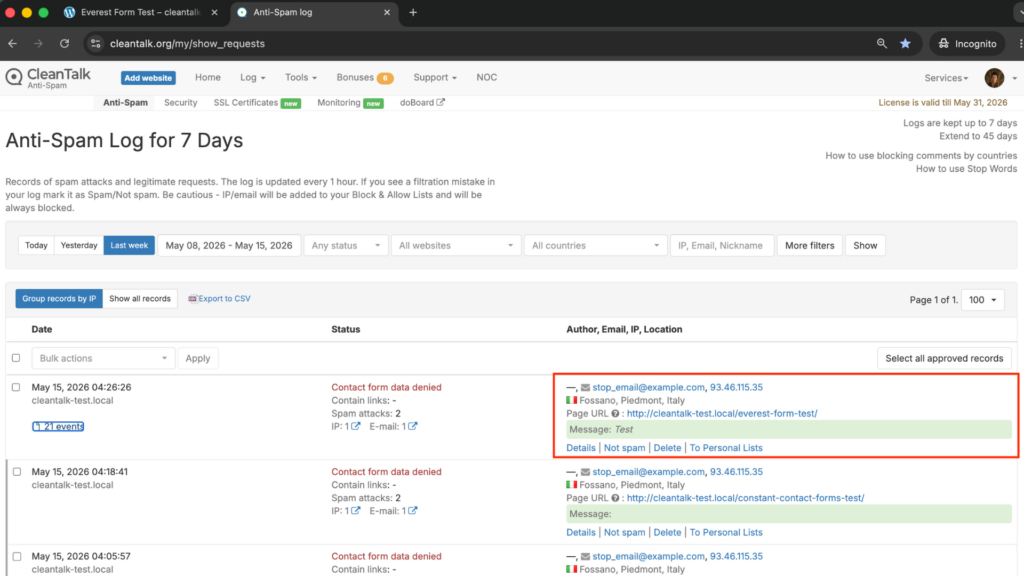Open Details for the 04:18:41 record

[581, 532]
